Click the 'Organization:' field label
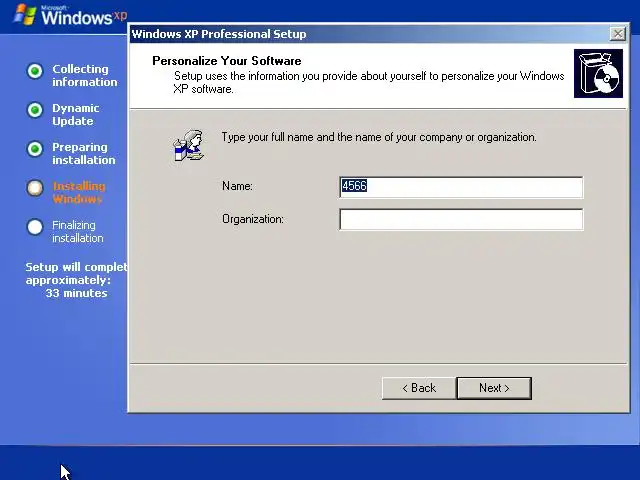Screen dimensions: 640x480 tap(253, 219)
